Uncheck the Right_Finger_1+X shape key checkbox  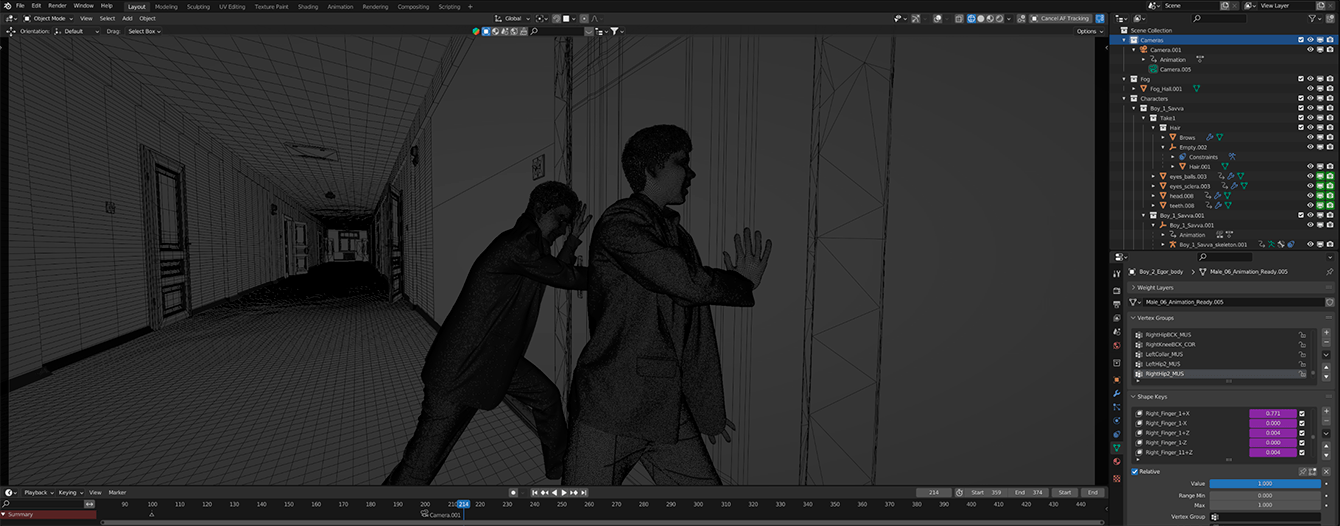pyautogui.click(x=1301, y=413)
